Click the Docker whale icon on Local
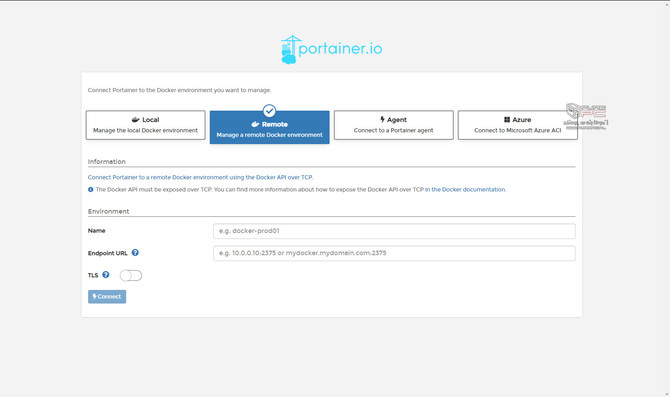The height and width of the screenshot is (397, 670). pos(136,120)
